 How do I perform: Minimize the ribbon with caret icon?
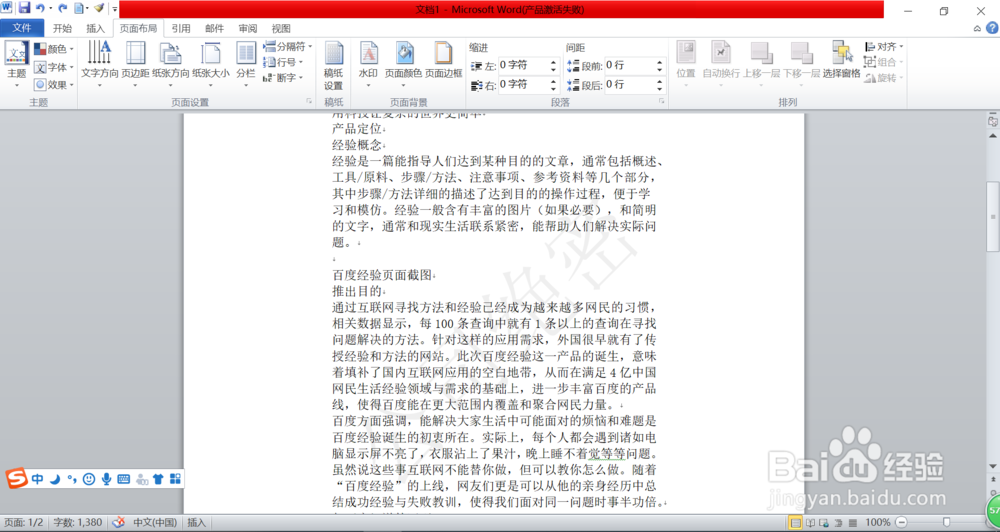(977, 28)
